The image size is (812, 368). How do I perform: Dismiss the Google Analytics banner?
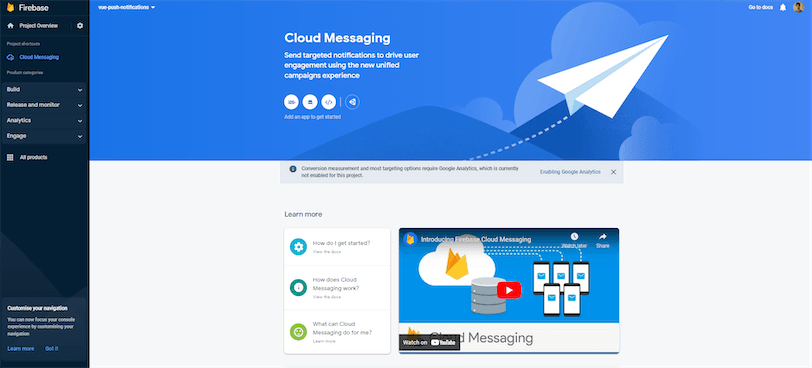(614, 172)
